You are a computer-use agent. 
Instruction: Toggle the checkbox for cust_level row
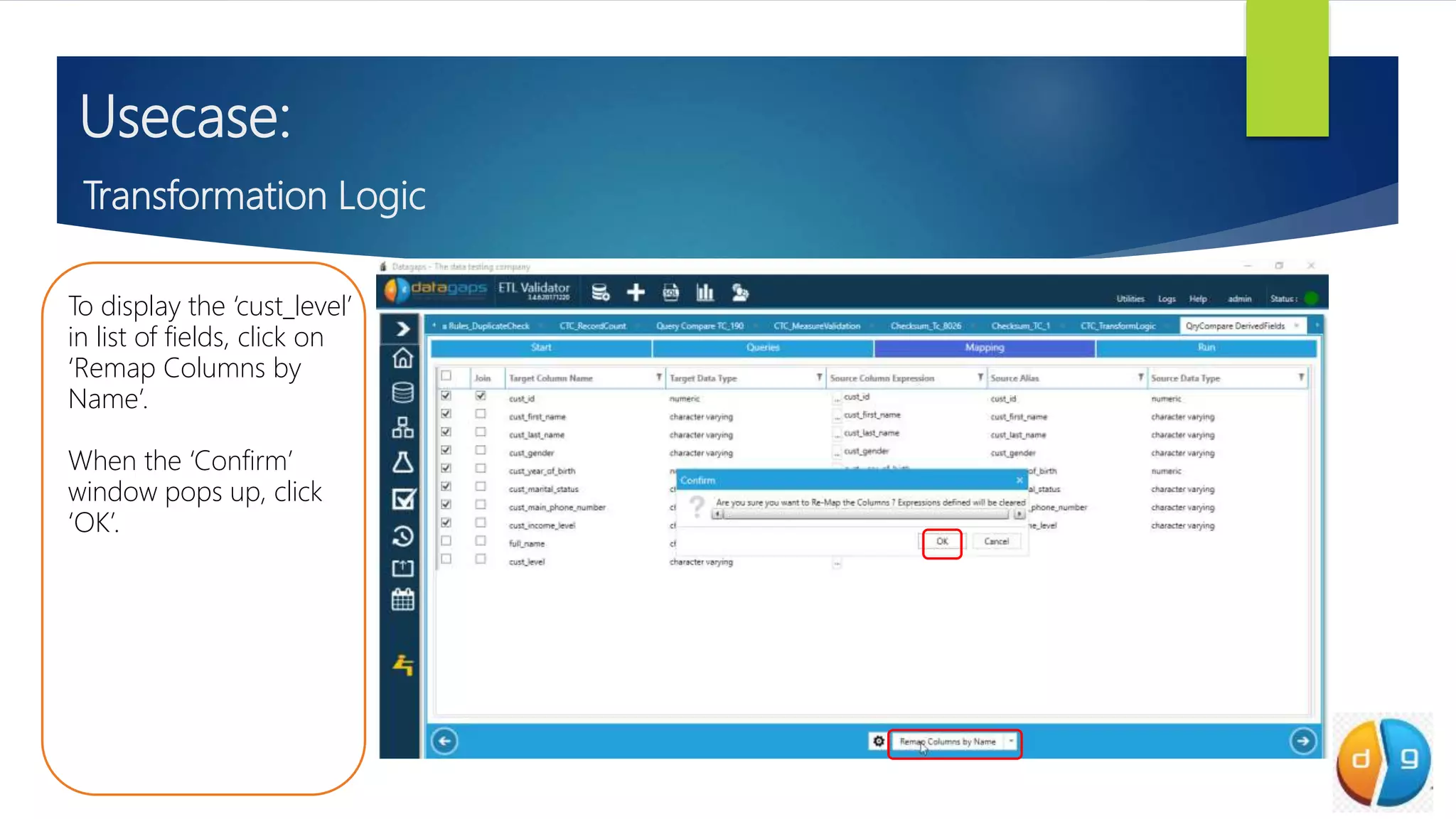pos(446,560)
